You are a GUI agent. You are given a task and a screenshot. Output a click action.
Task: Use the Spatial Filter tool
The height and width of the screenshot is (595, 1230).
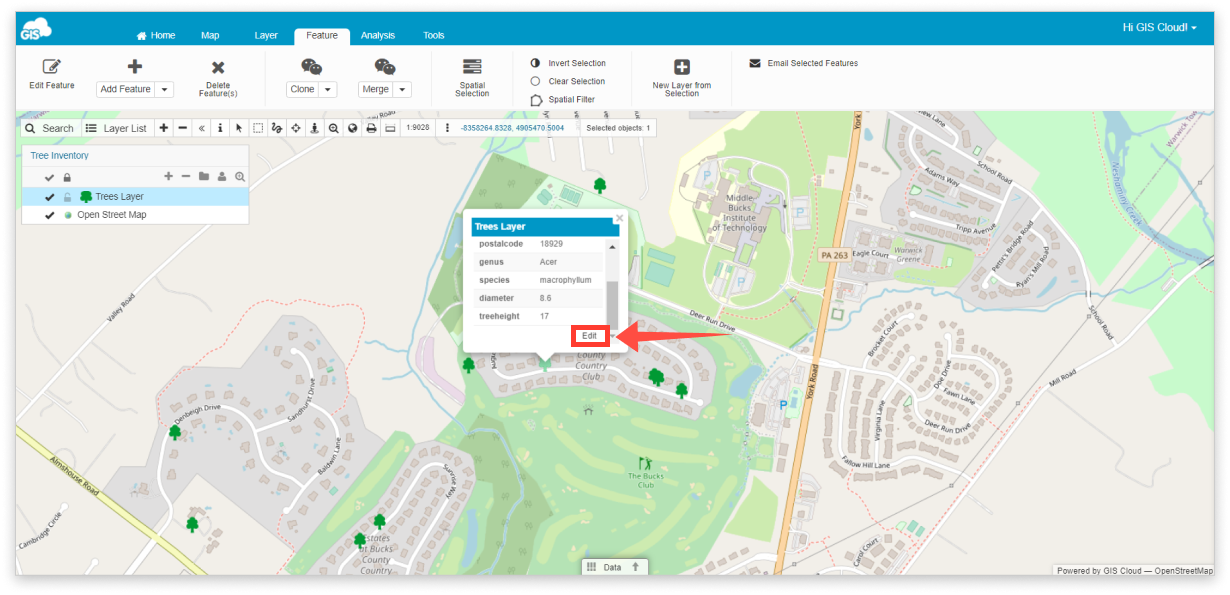coord(539,99)
